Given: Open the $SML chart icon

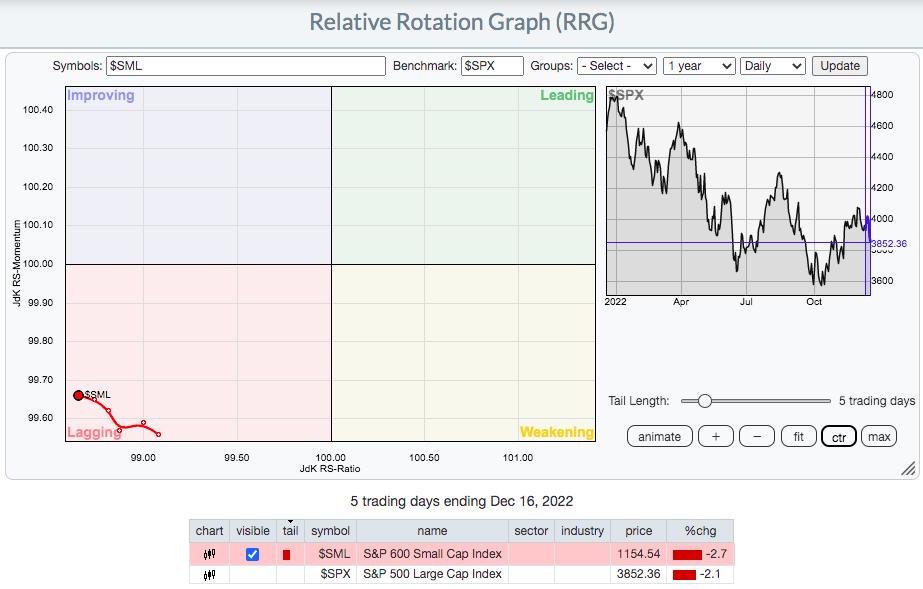Looking at the screenshot, I should [x=209, y=554].
